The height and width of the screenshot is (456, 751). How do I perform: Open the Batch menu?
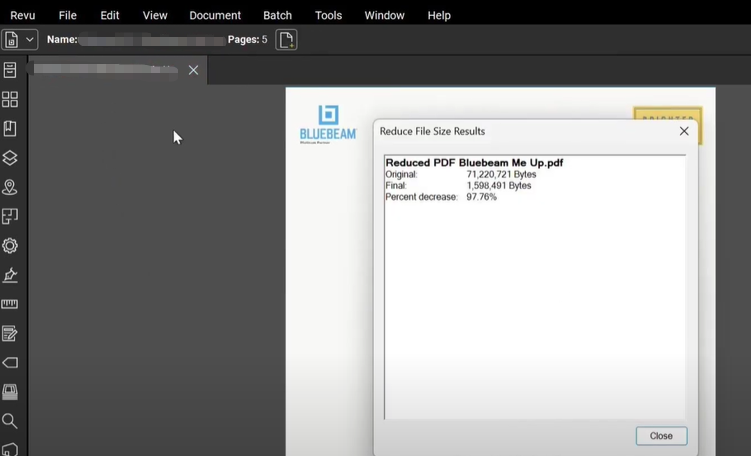pyautogui.click(x=277, y=15)
